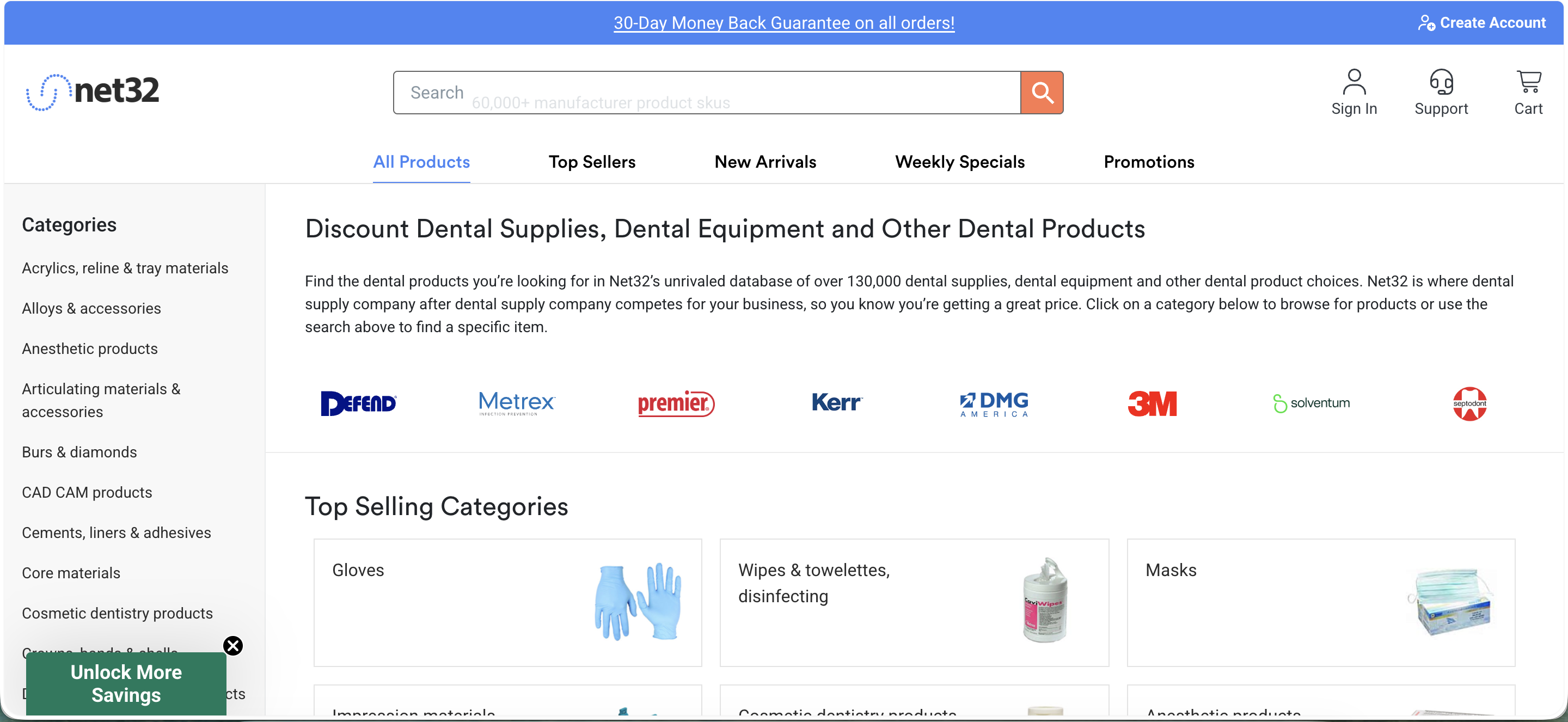Browse Burs & diamonds category
Screen dimensions: 1568x722
coord(79,452)
